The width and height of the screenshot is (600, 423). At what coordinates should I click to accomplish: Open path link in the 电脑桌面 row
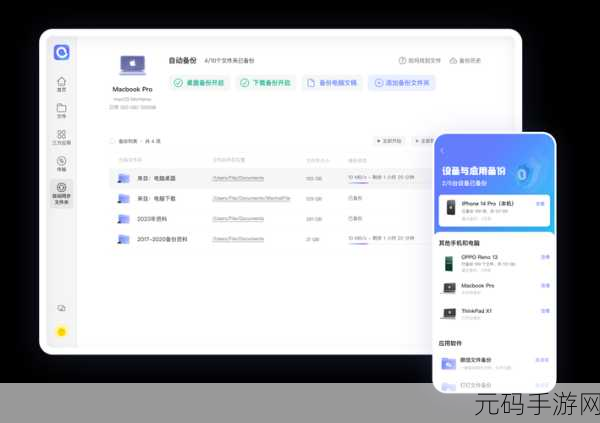238,178
